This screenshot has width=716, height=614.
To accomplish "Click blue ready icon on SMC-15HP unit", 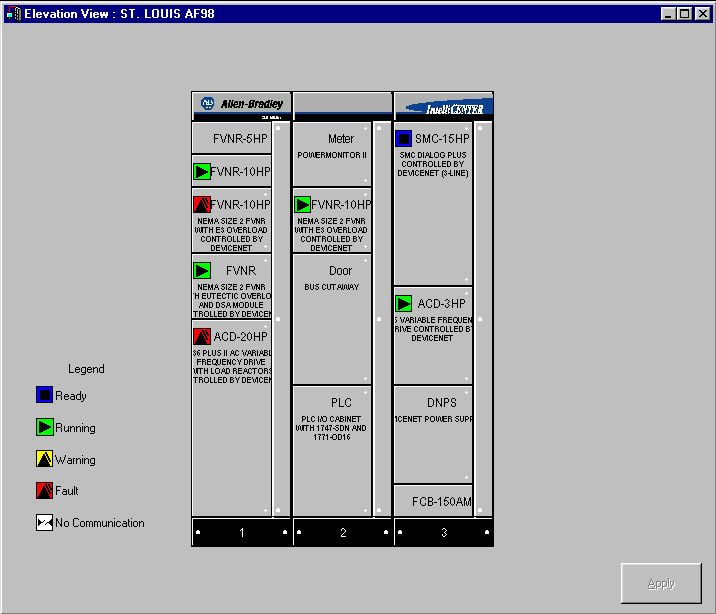I will [403, 138].
